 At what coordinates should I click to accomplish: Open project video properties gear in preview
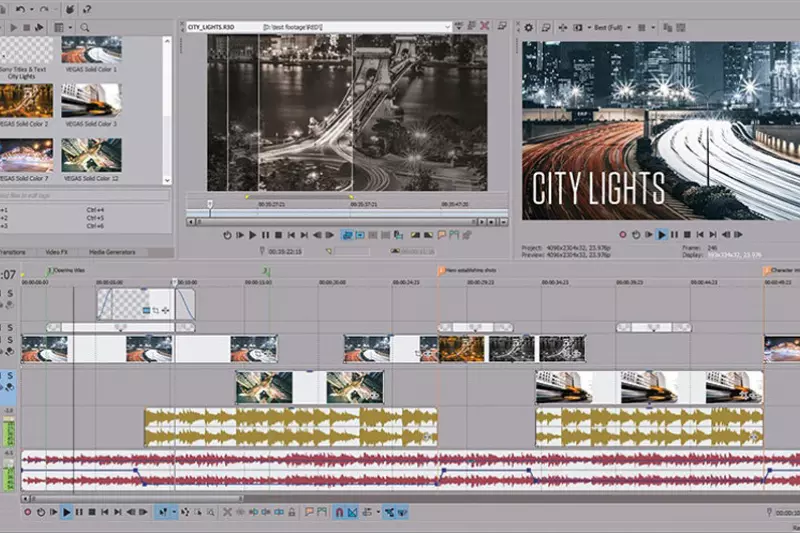click(529, 28)
